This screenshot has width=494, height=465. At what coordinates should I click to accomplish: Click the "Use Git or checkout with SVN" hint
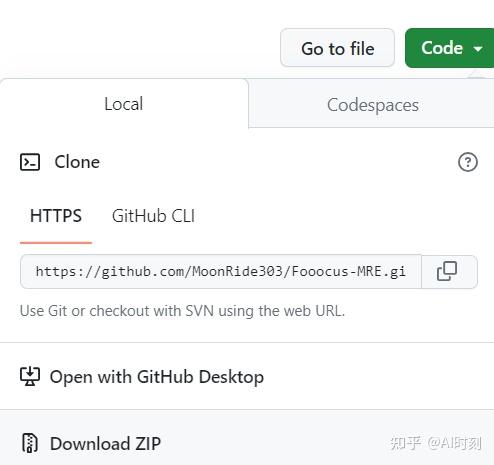(x=182, y=311)
